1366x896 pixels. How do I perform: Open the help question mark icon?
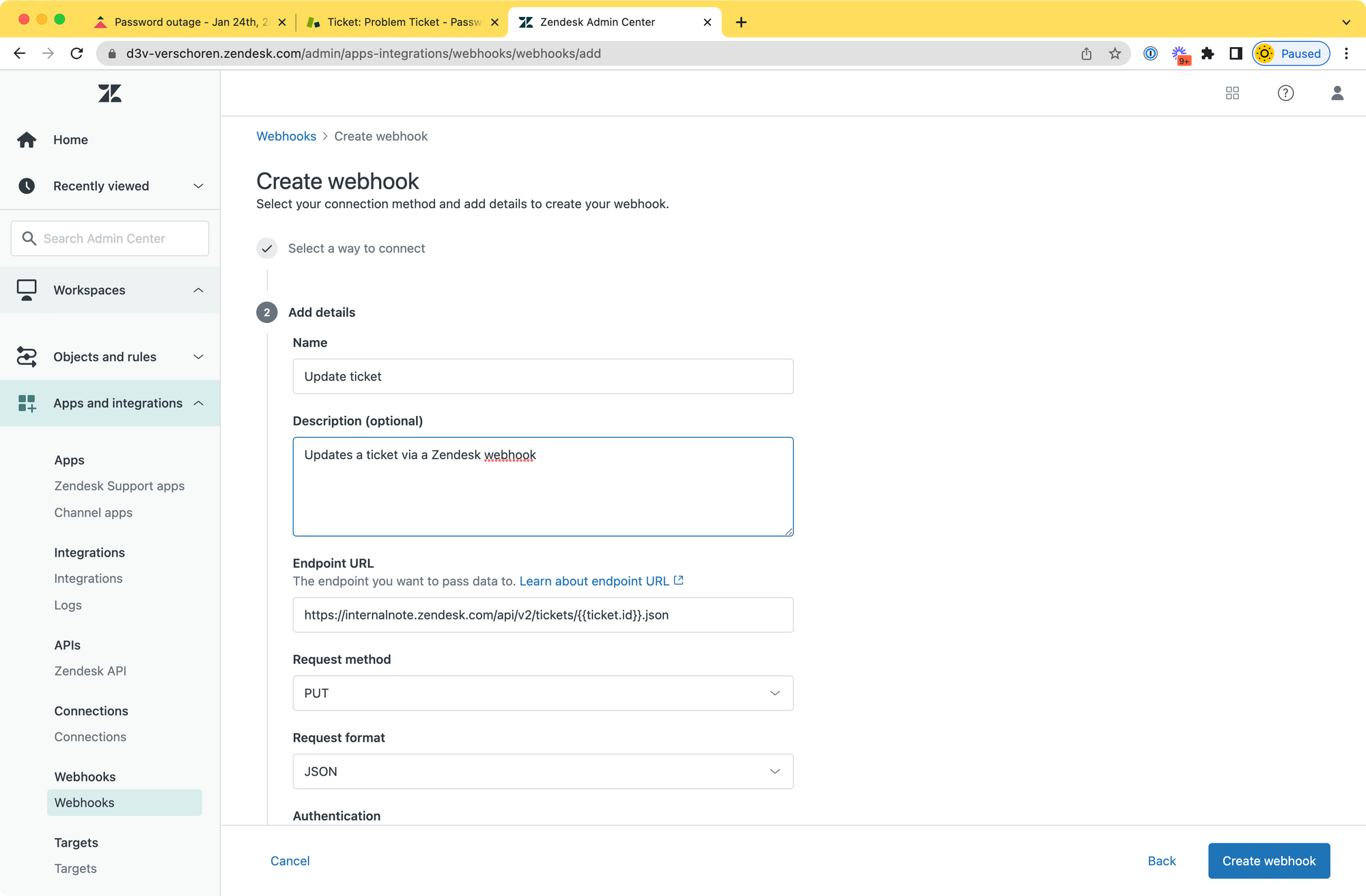(1285, 94)
